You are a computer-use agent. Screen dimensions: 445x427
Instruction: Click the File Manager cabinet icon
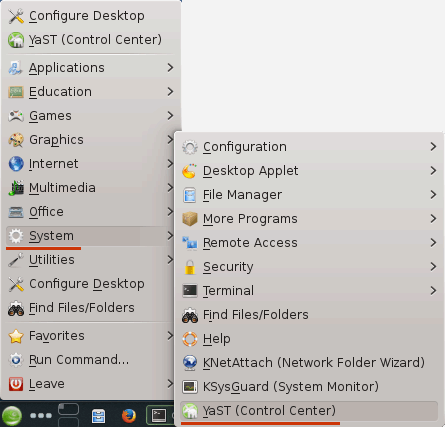[x=190, y=195]
